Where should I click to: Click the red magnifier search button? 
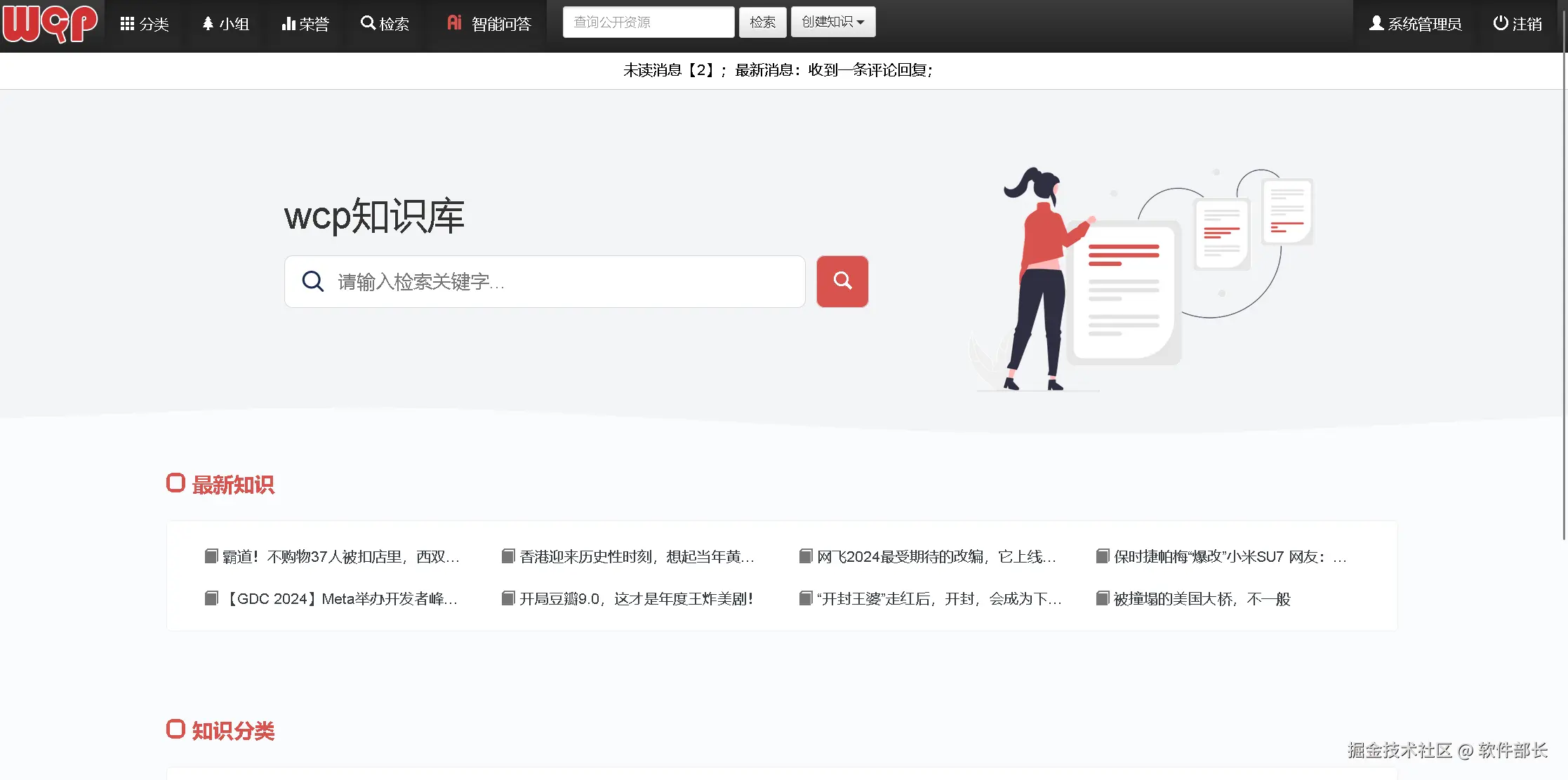click(x=842, y=281)
